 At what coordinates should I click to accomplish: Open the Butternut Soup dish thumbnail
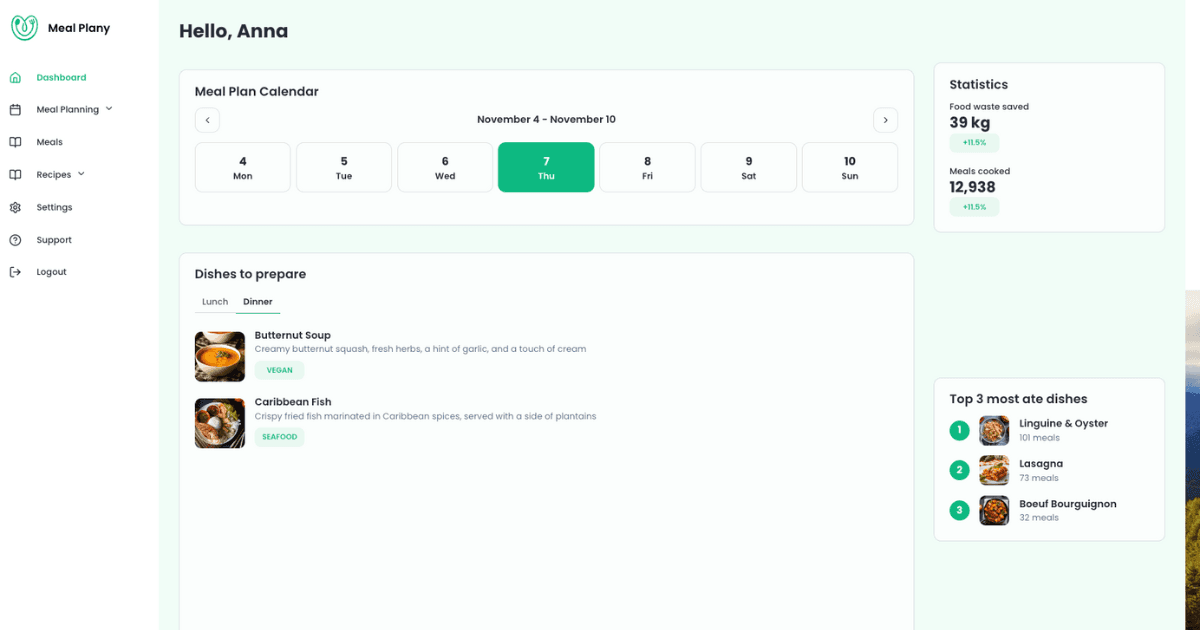click(x=220, y=357)
